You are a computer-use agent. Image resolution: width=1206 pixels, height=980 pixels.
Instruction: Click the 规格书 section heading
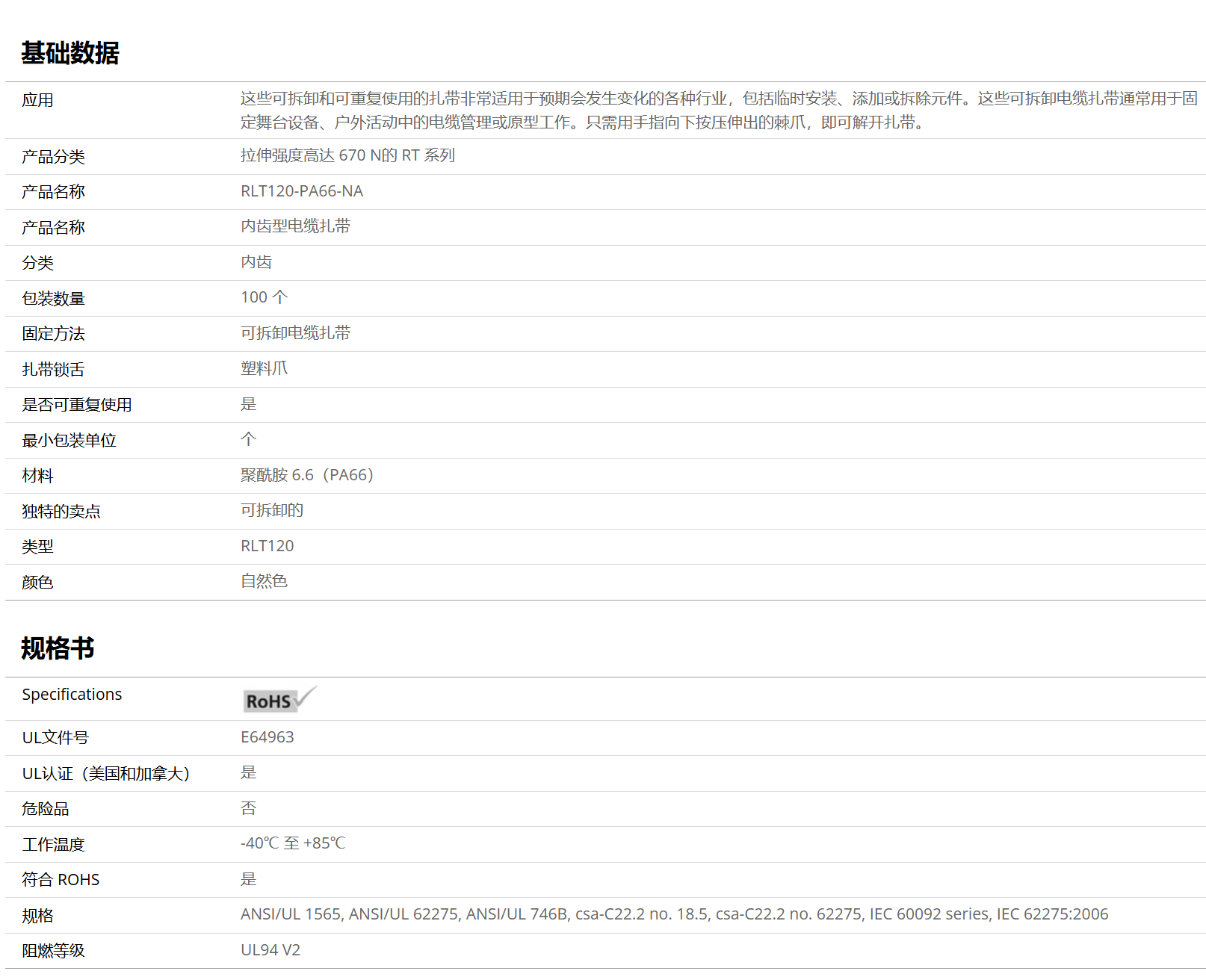tap(58, 648)
